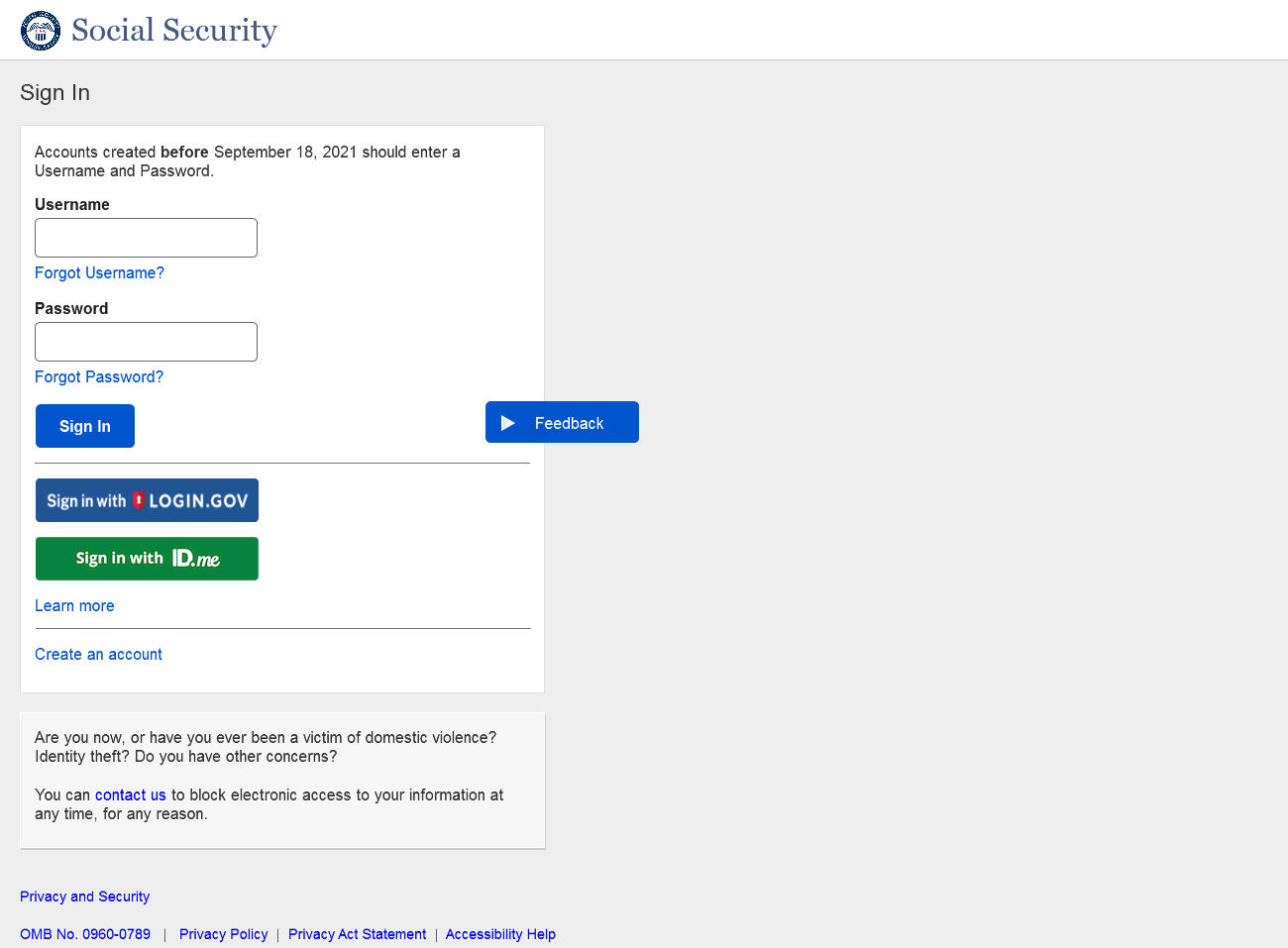Click the Social Security header title
This screenshot has height=948, width=1288.
click(x=174, y=31)
